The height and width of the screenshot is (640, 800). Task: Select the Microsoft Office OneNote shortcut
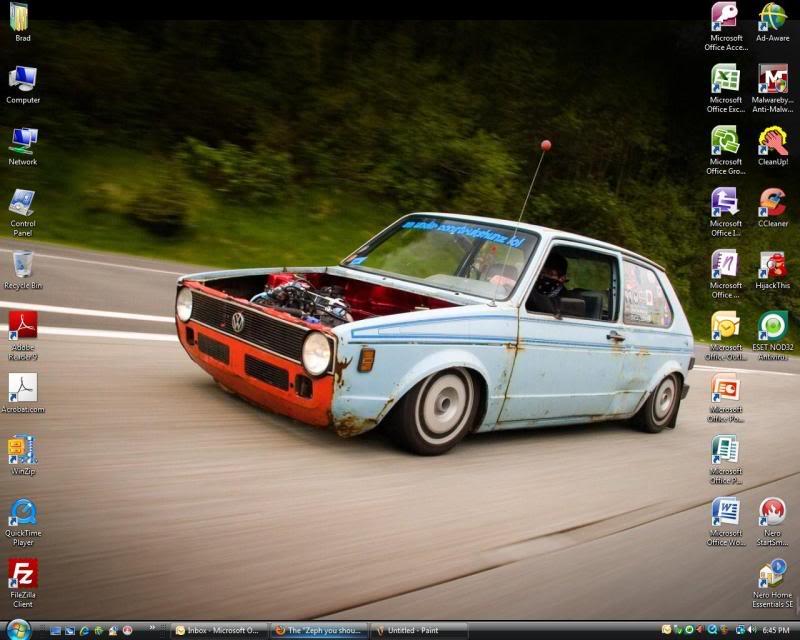pyautogui.click(x=726, y=275)
